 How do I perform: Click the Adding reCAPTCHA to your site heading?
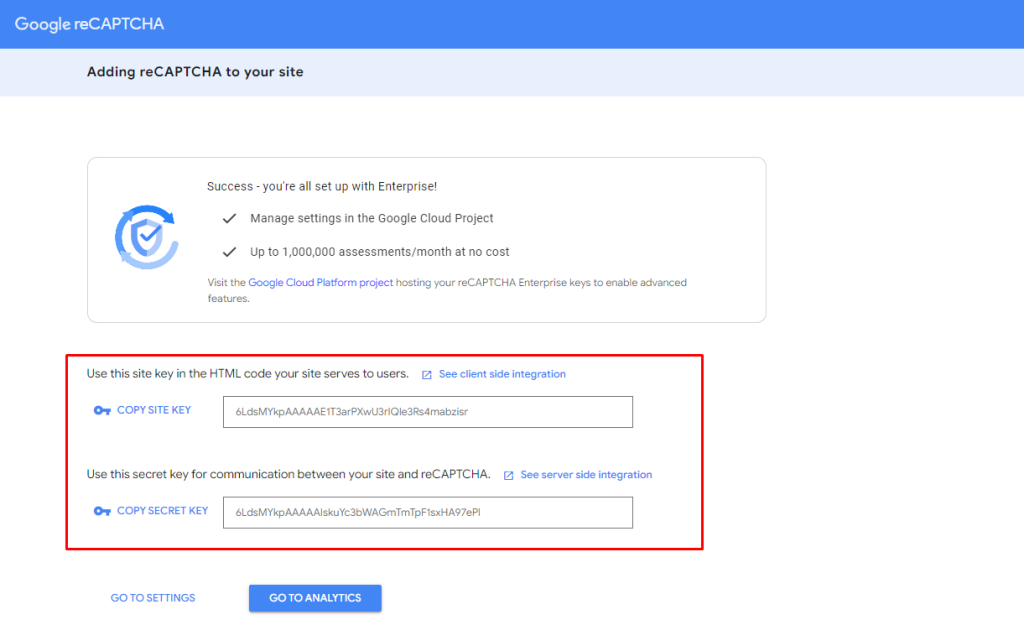(195, 72)
